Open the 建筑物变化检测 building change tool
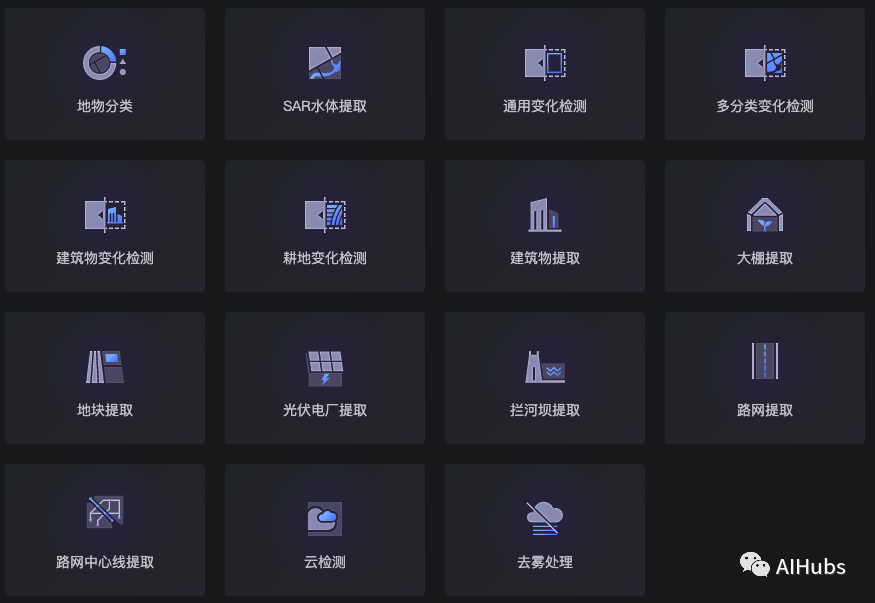This screenshot has height=603, width=875. 104,212
